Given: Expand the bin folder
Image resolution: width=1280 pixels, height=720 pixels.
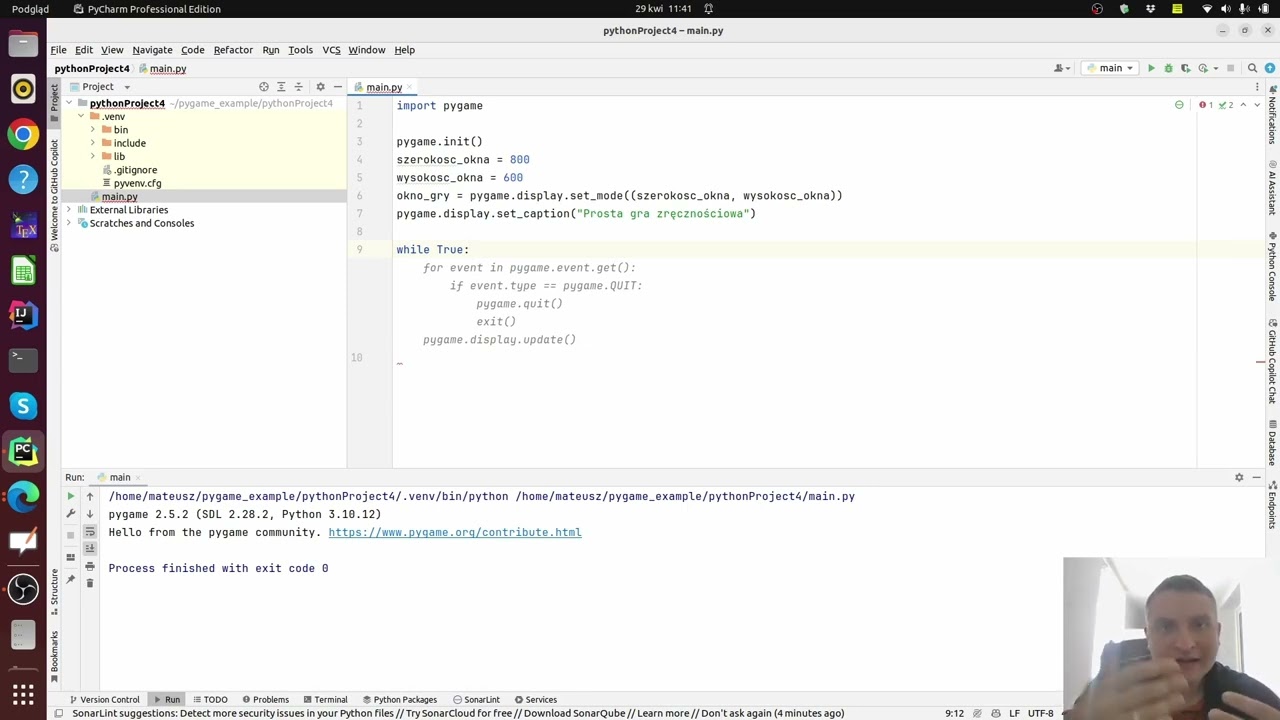Looking at the screenshot, I should [93, 130].
